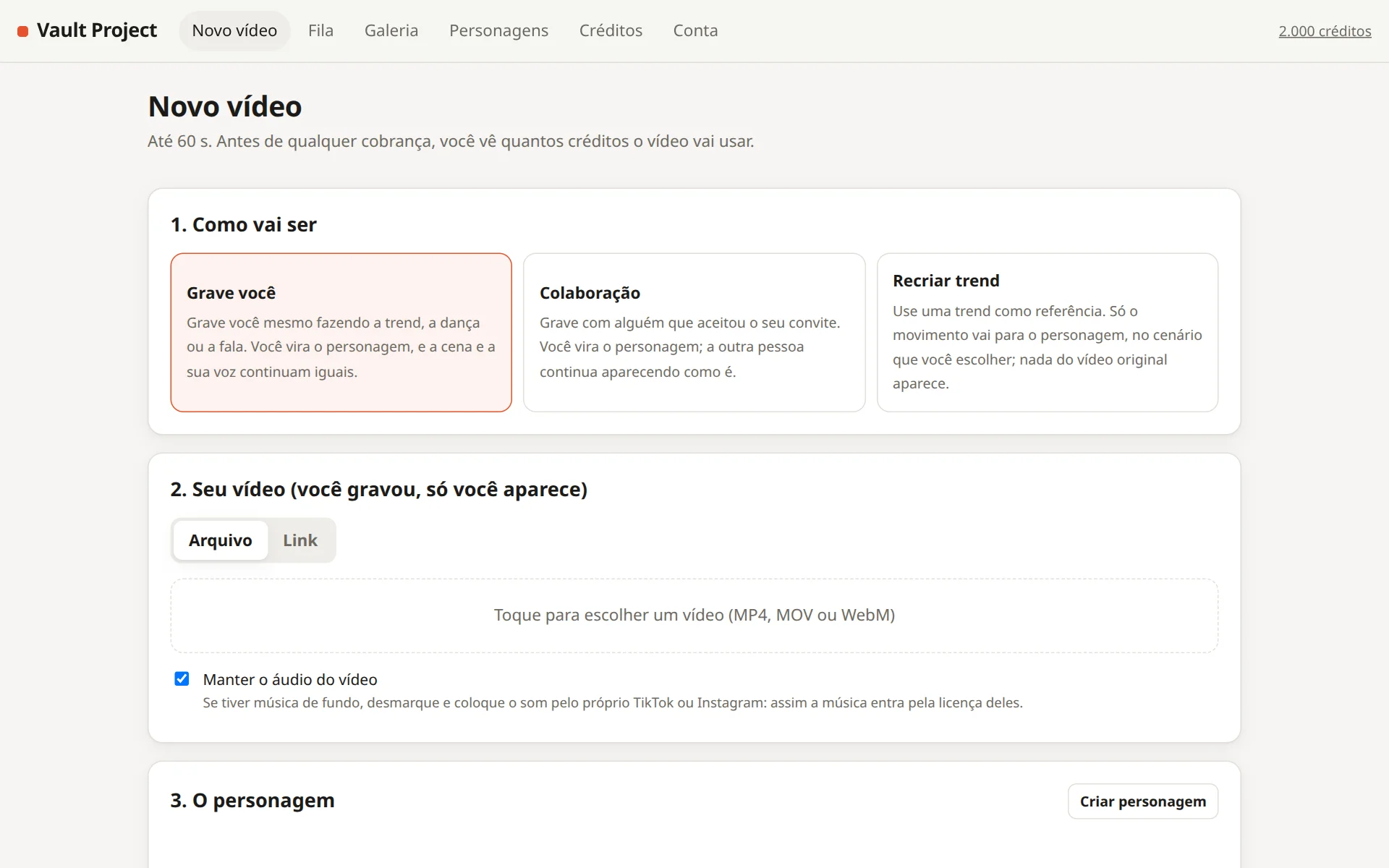Open the Personagens section
This screenshot has height=868, width=1389.
point(498,30)
